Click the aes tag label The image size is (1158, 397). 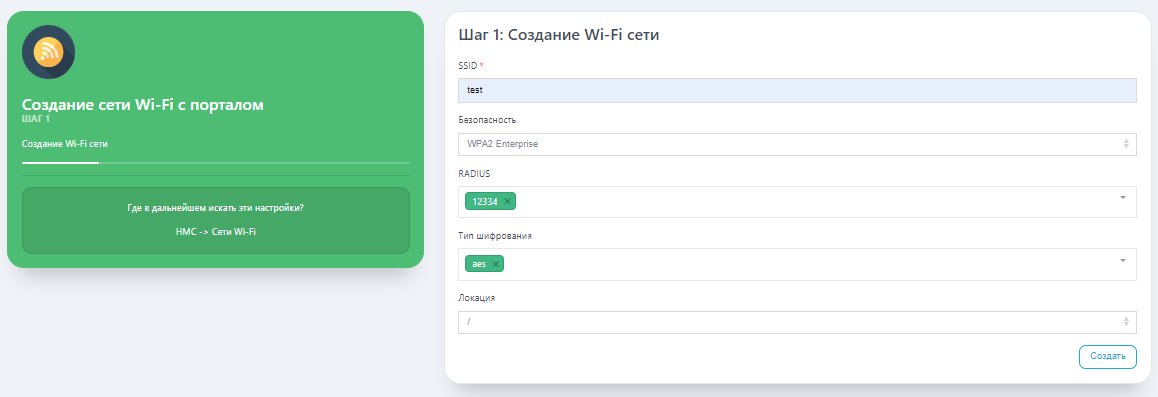click(x=479, y=263)
